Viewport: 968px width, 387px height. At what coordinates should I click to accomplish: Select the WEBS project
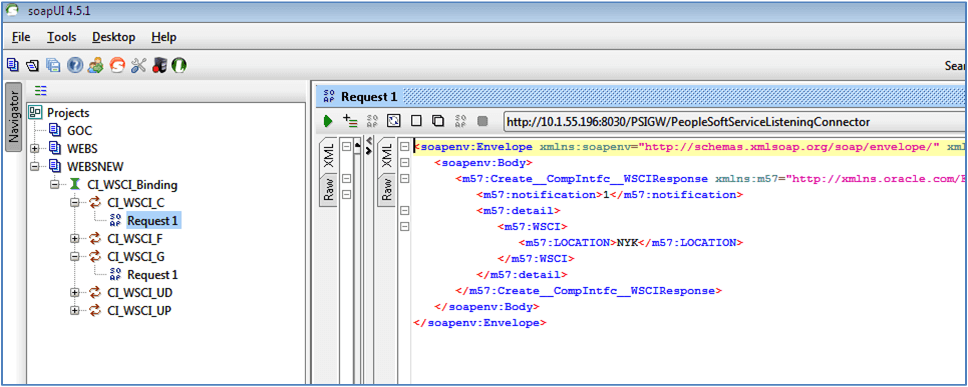click(x=82, y=149)
